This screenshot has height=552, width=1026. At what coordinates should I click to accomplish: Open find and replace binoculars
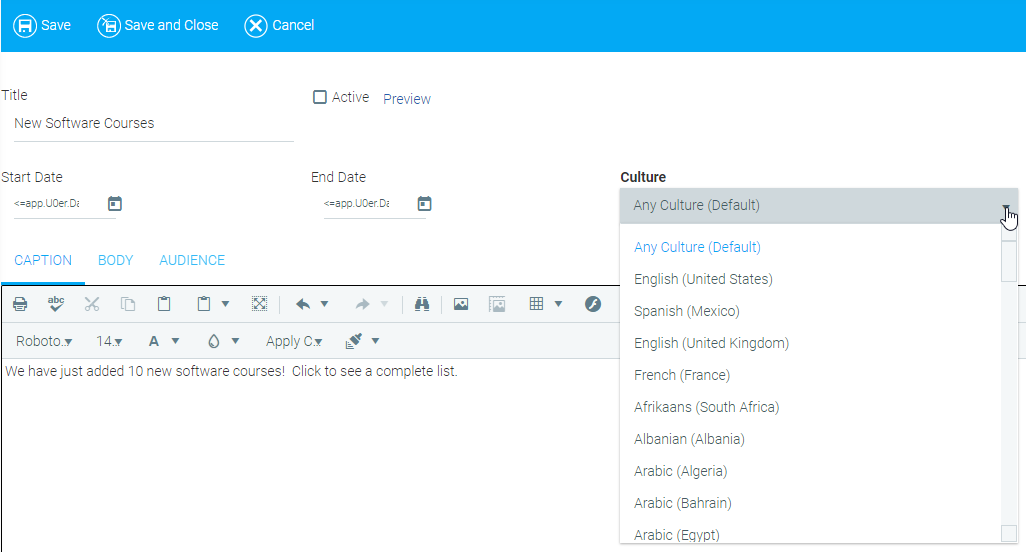click(x=422, y=304)
